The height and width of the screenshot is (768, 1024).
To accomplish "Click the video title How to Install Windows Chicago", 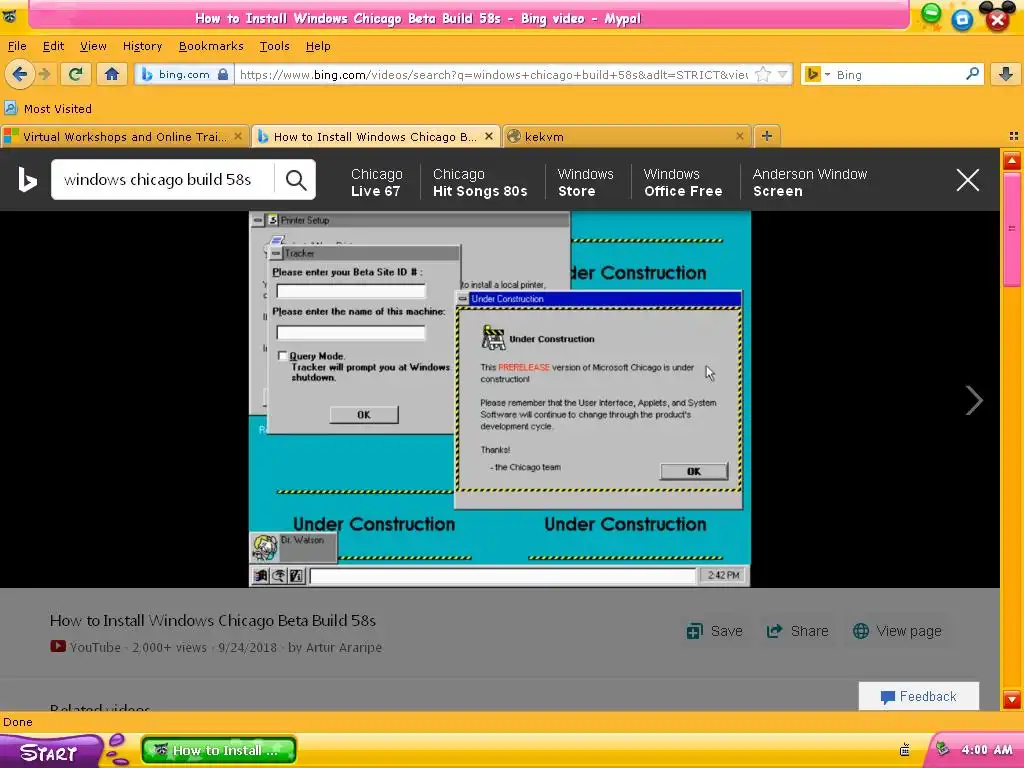I will click(213, 620).
